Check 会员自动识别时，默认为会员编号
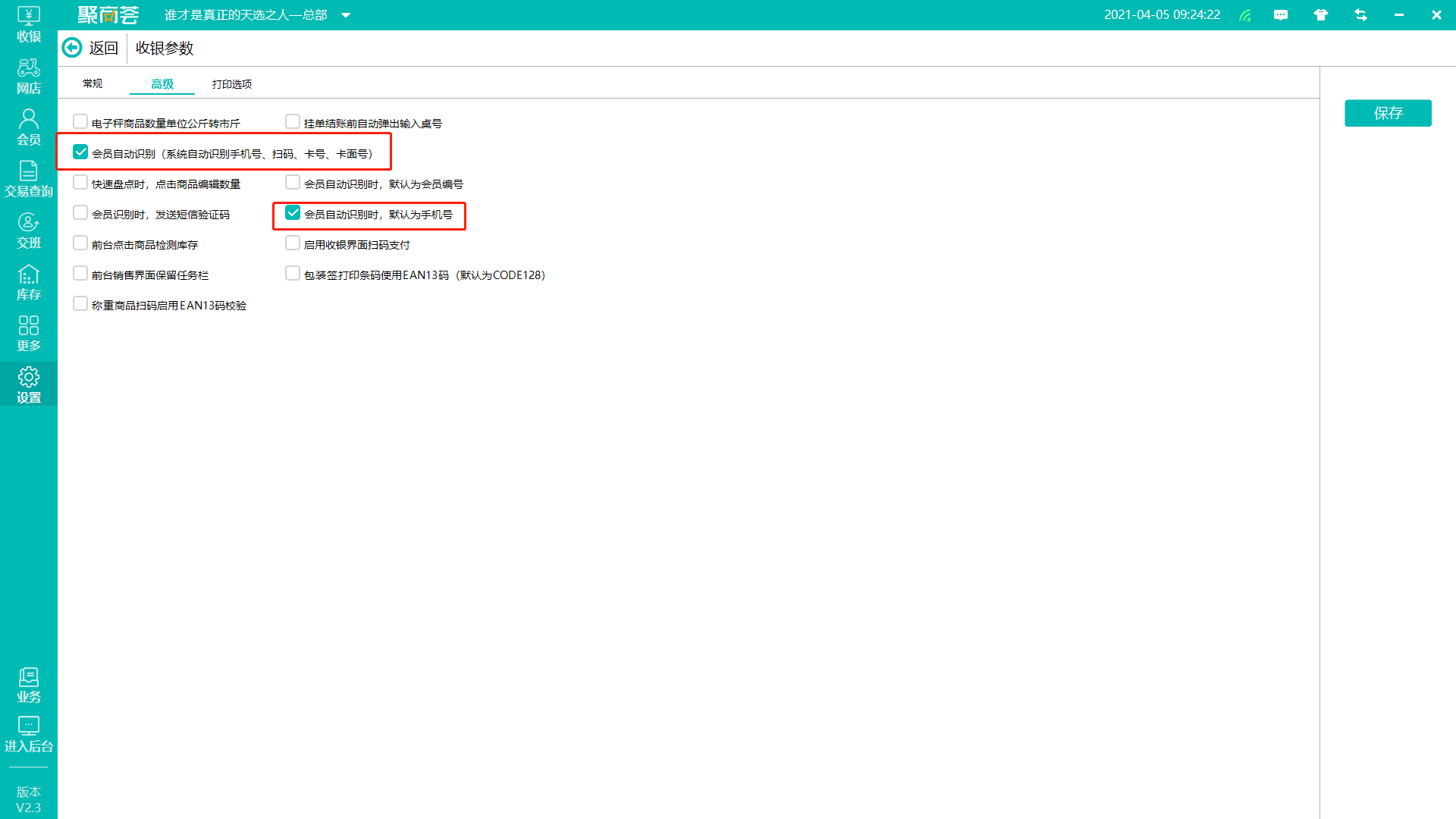This screenshot has height=819, width=1456. 293,182
